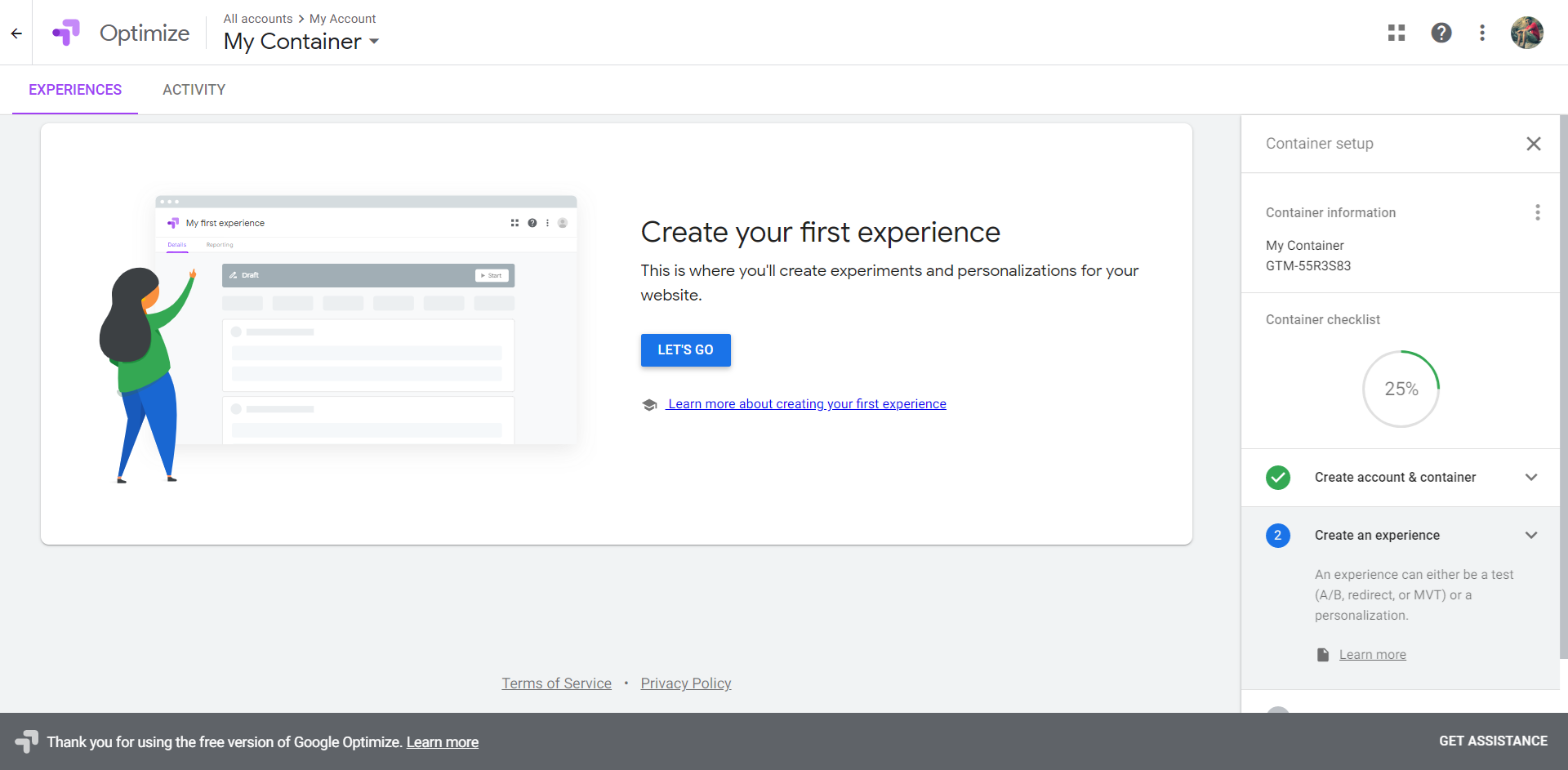Collapse the Create an experience section
The image size is (1568, 770).
[1531, 536]
